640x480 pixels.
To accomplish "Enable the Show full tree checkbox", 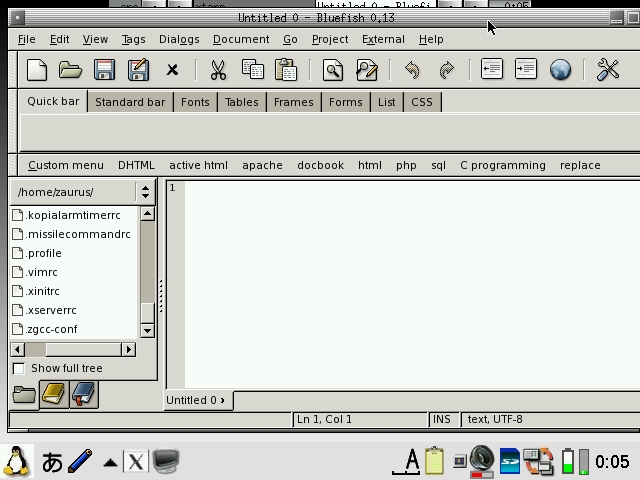I will click(18, 368).
